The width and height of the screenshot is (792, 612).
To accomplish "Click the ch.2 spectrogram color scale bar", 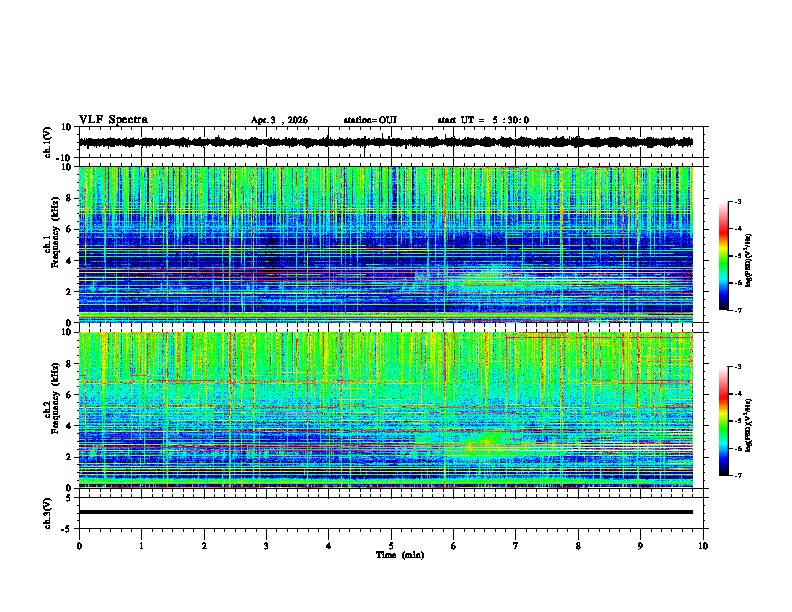I will tap(723, 421).
